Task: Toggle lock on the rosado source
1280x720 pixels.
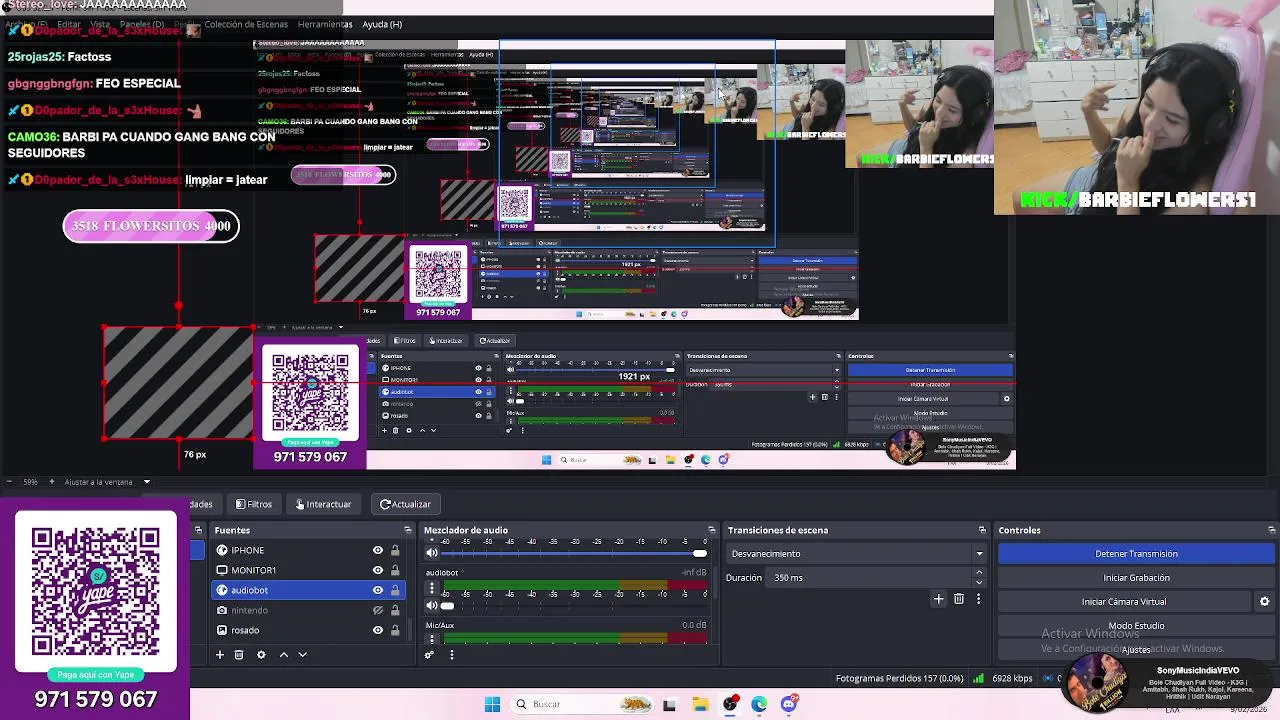Action: click(395, 630)
